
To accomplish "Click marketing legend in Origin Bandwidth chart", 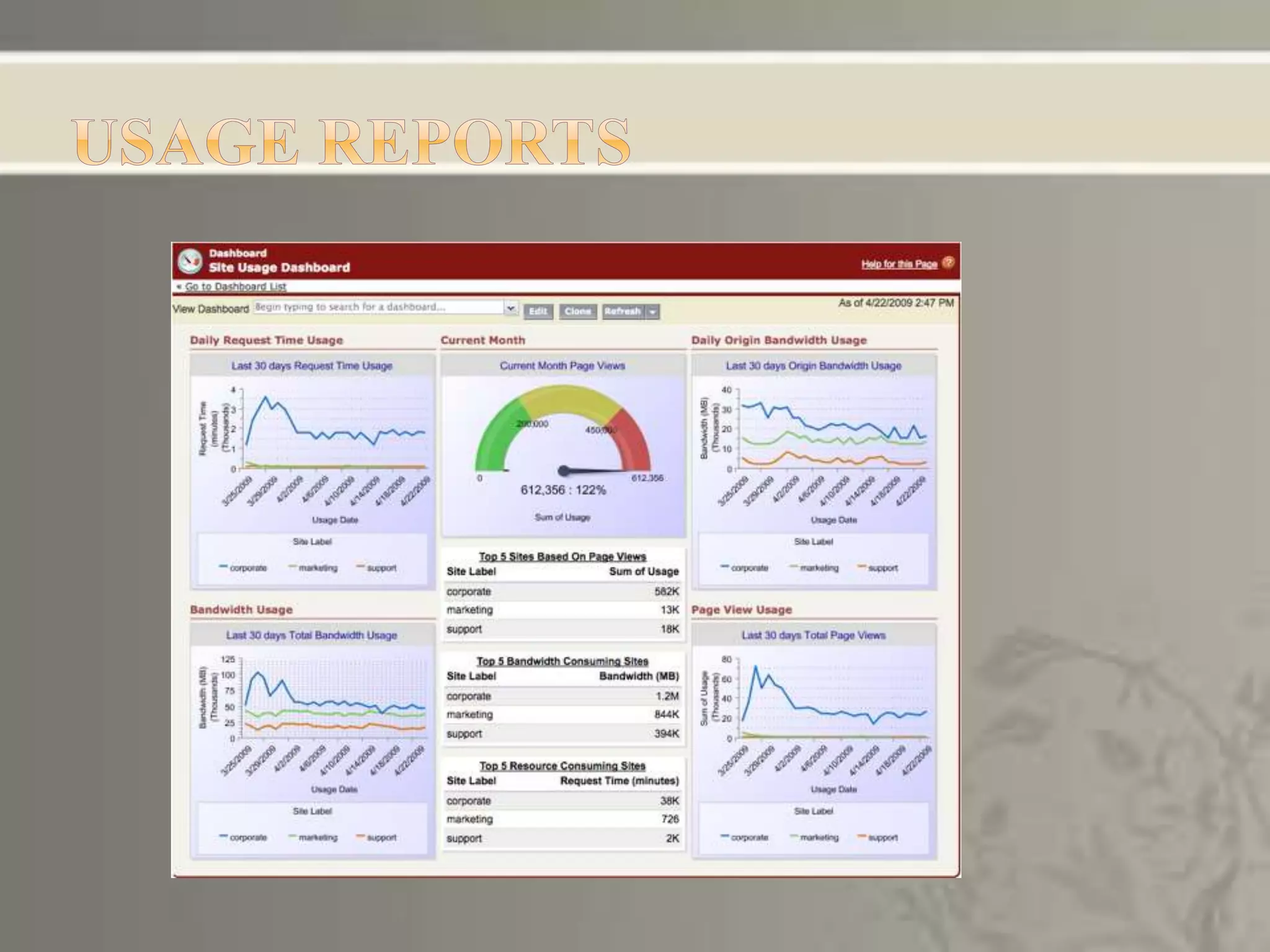I will 814,568.
